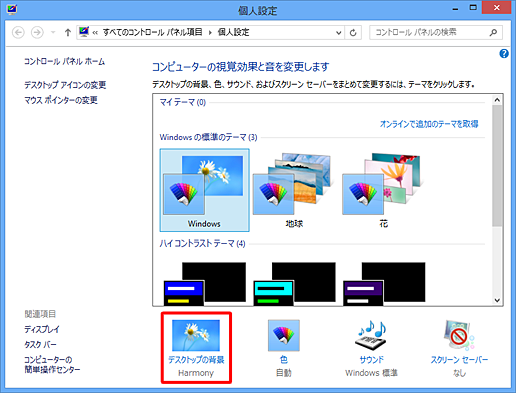Viewport: 516px width, 393px height.
Task: Select the cyan high contrast theme
Action: (x=294, y=283)
